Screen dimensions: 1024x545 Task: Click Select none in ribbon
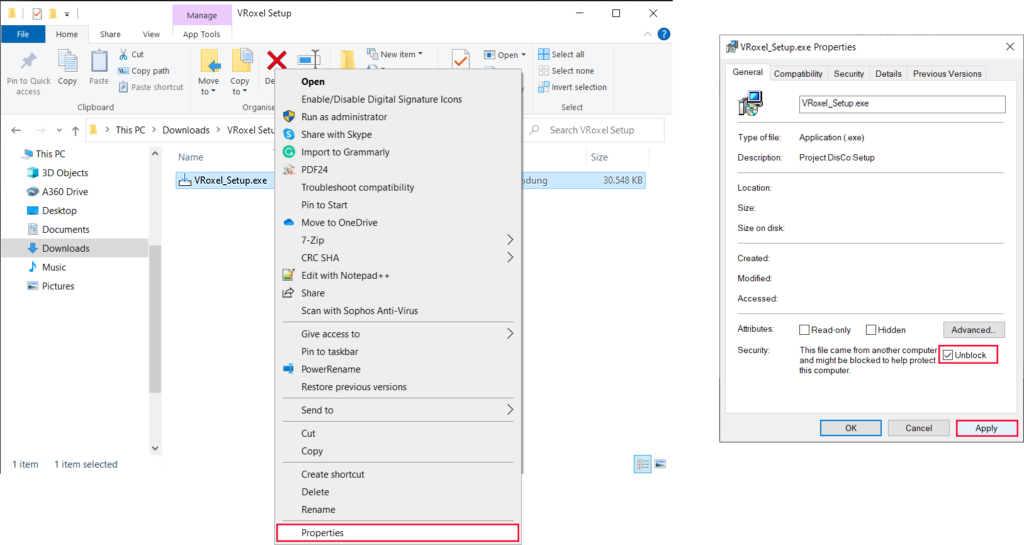pos(566,70)
